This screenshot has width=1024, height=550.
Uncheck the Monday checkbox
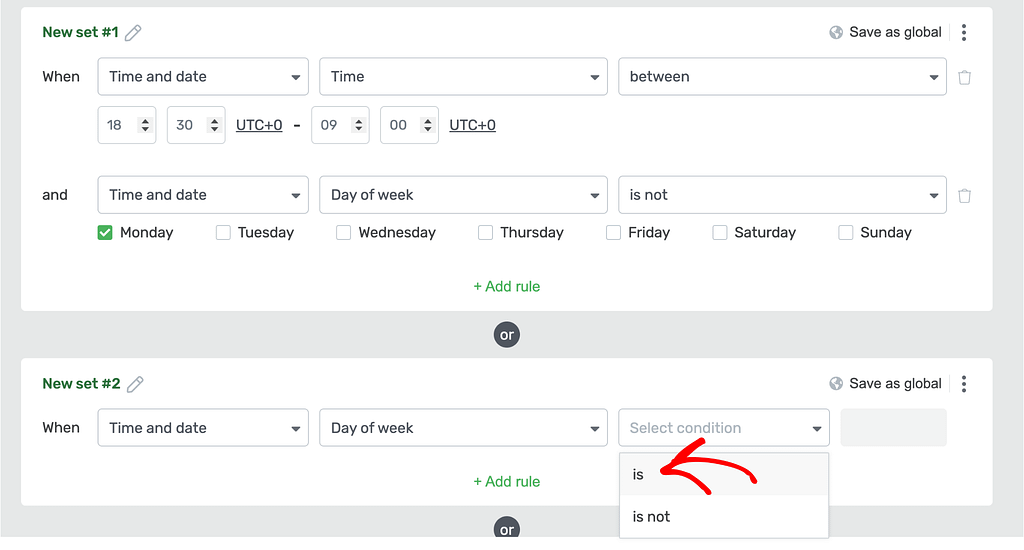pos(105,233)
